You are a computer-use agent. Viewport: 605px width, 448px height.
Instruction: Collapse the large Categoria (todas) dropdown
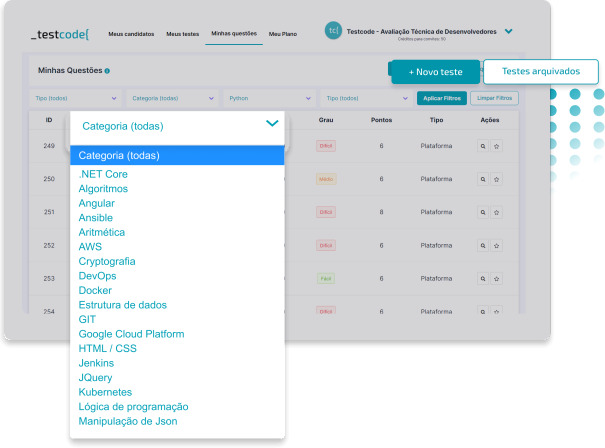[x=272, y=124]
